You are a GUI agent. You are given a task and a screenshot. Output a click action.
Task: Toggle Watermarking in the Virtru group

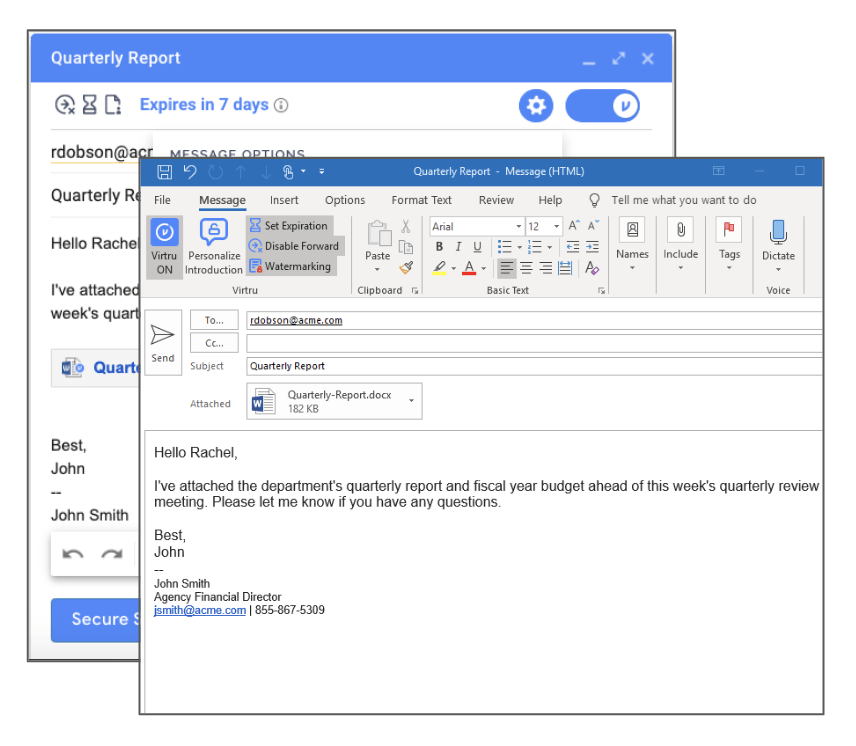[290, 266]
